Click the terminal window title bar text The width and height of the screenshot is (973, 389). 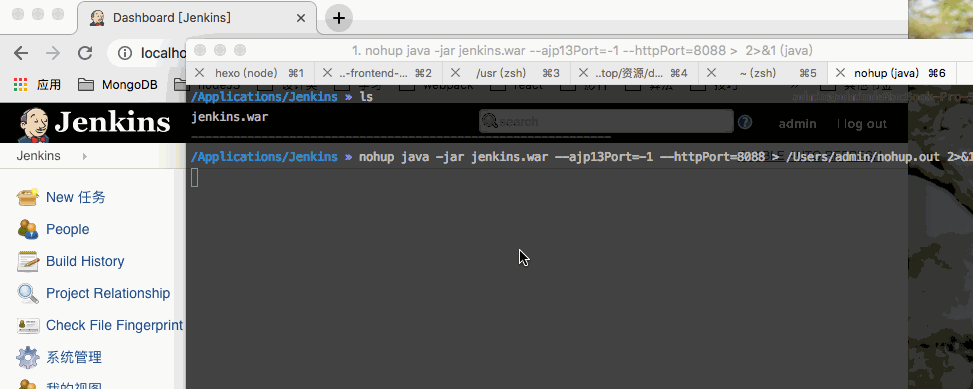click(x=582, y=51)
